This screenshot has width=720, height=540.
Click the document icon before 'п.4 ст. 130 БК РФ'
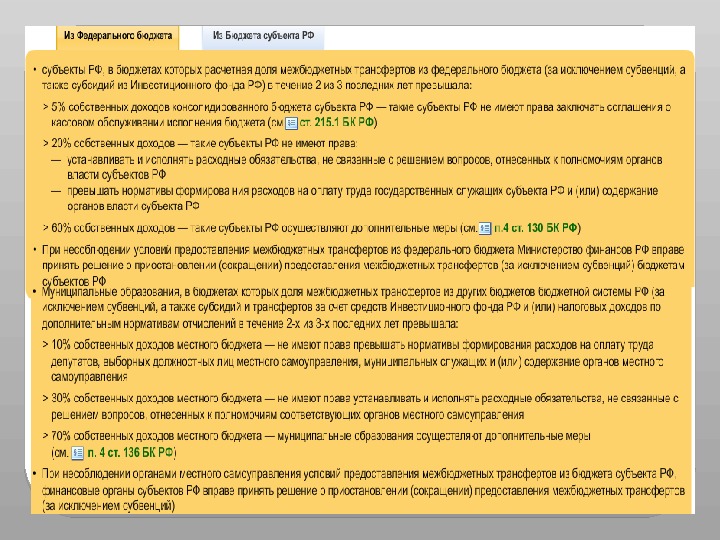(485, 228)
